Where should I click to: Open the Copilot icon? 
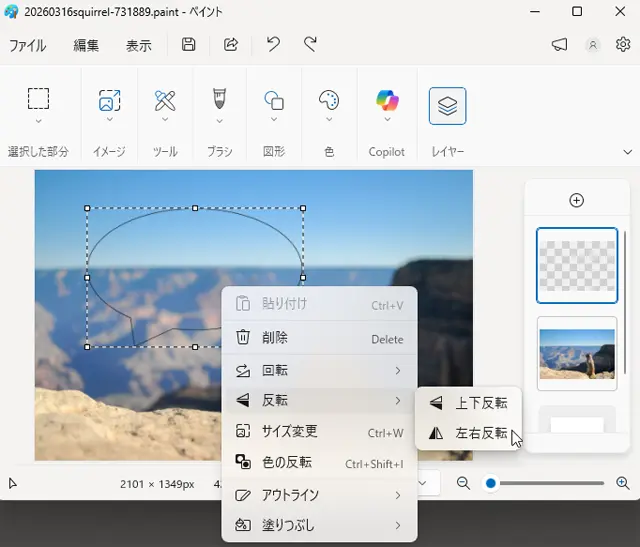(387, 100)
